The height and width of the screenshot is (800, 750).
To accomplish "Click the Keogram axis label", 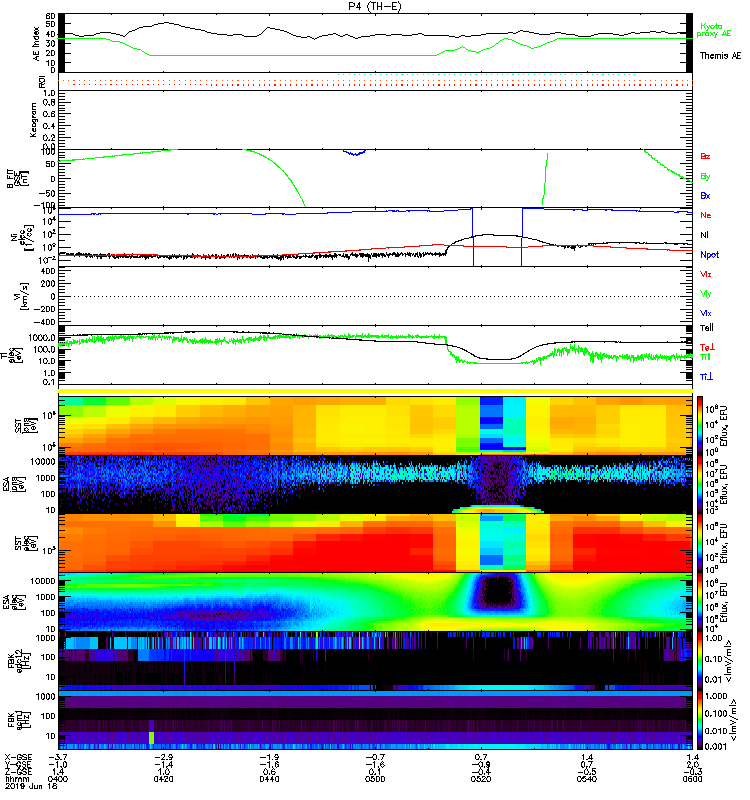I will coord(33,120).
